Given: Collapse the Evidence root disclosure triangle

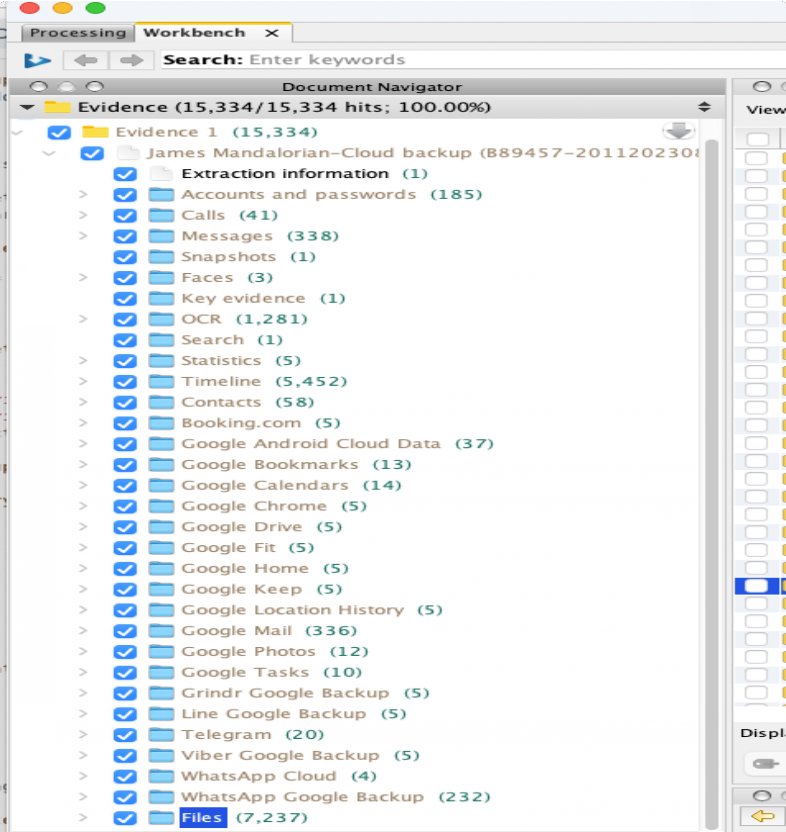Looking at the screenshot, I should coord(26,107).
